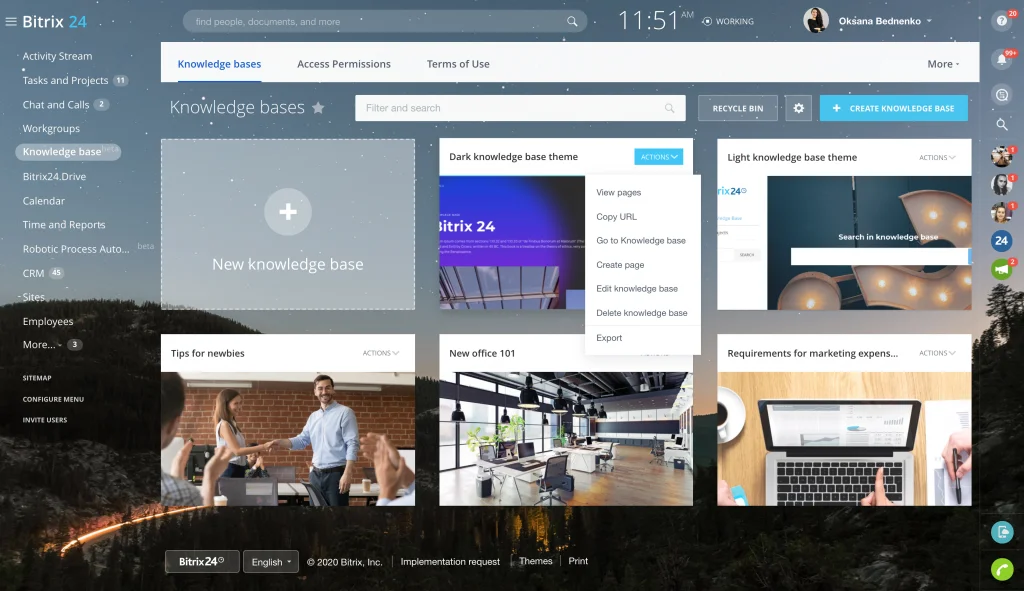The width and height of the screenshot is (1024, 591).
Task: Open the Oksana Bednenko user menu
Action: pyautogui.click(x=885, y=21)
